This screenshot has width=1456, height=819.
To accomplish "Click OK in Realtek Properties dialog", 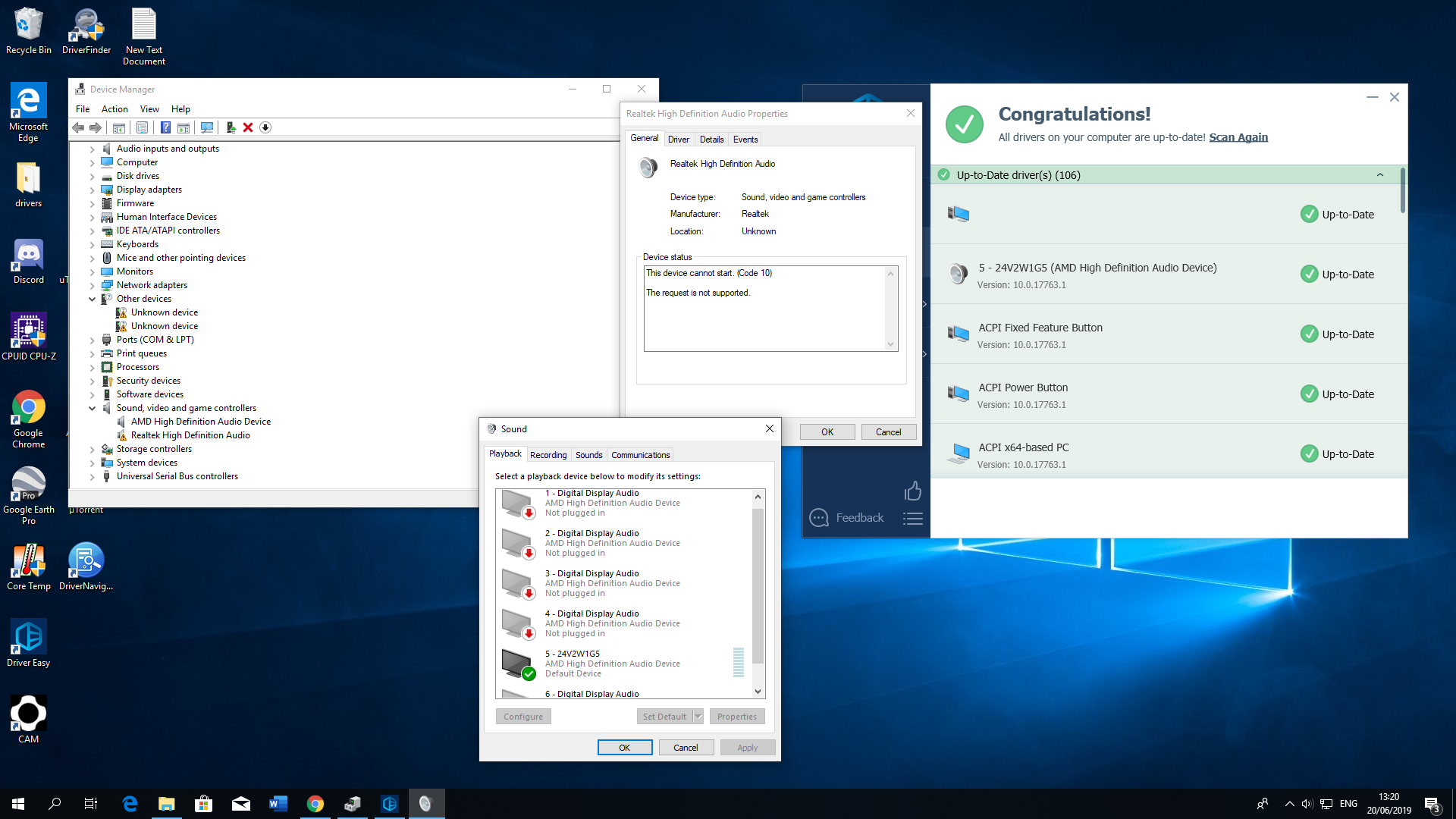I will tap(827, 432).
